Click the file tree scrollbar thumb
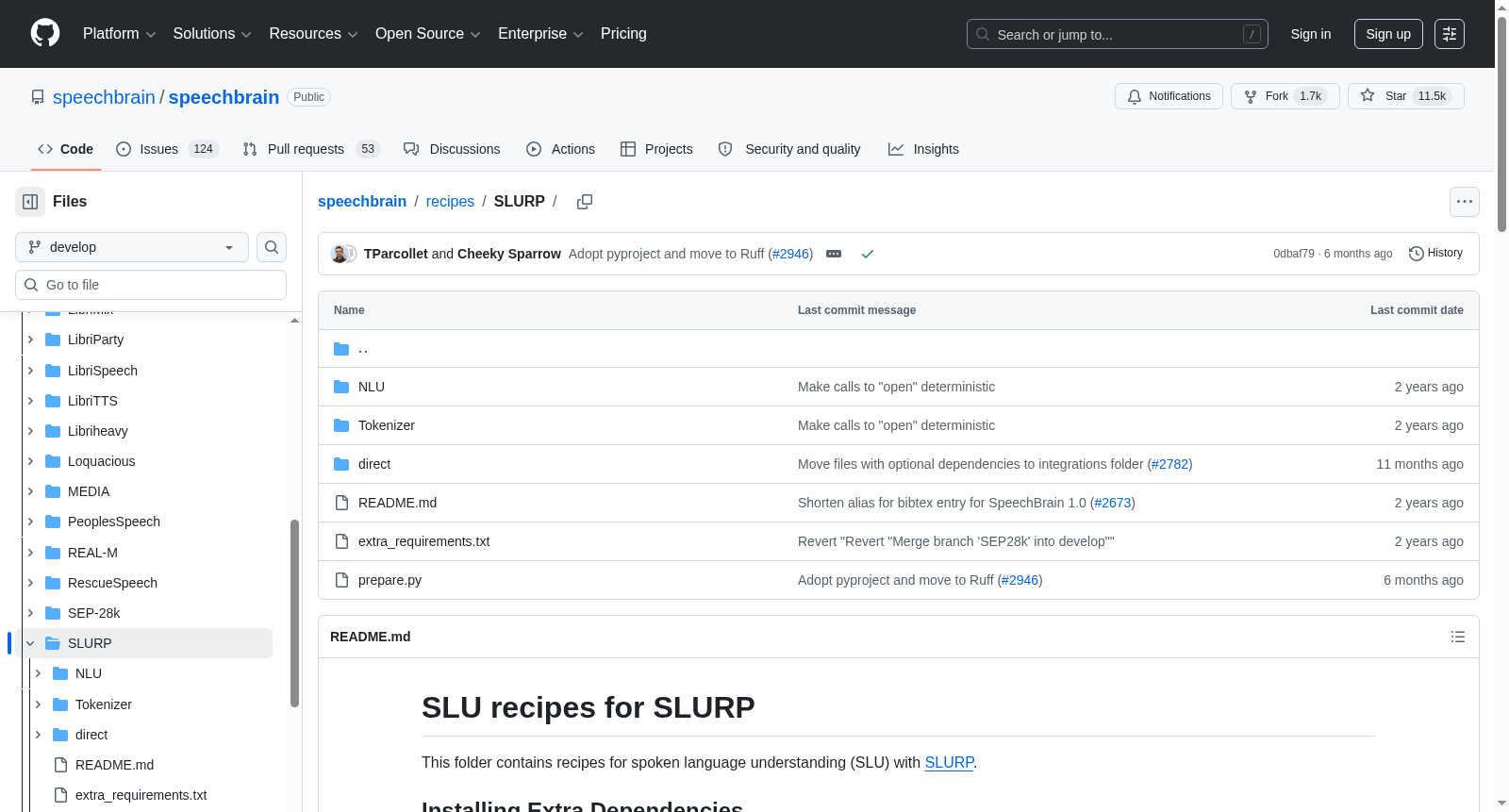1509x812 pixels. click(x=294, y=613)
